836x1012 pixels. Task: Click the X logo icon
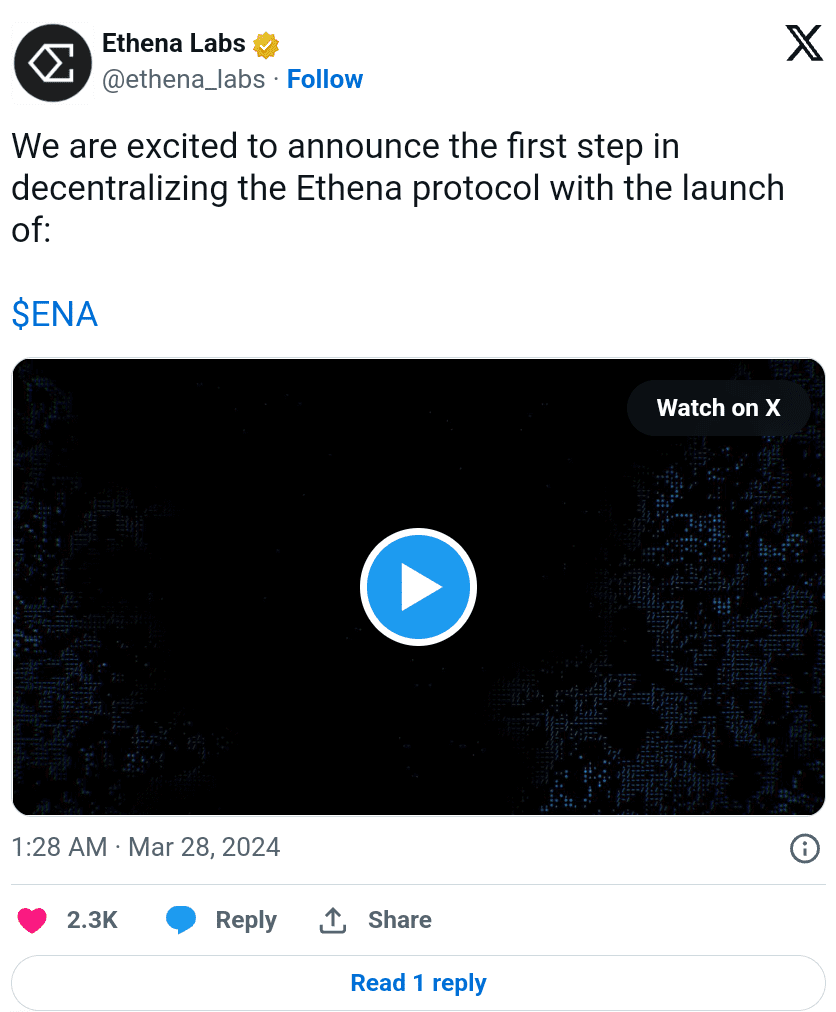(804, 43)
